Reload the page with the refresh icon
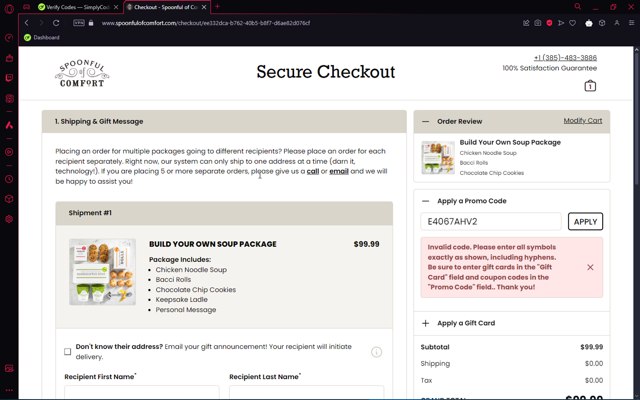The image size is (640, 400). click(57, 22)
